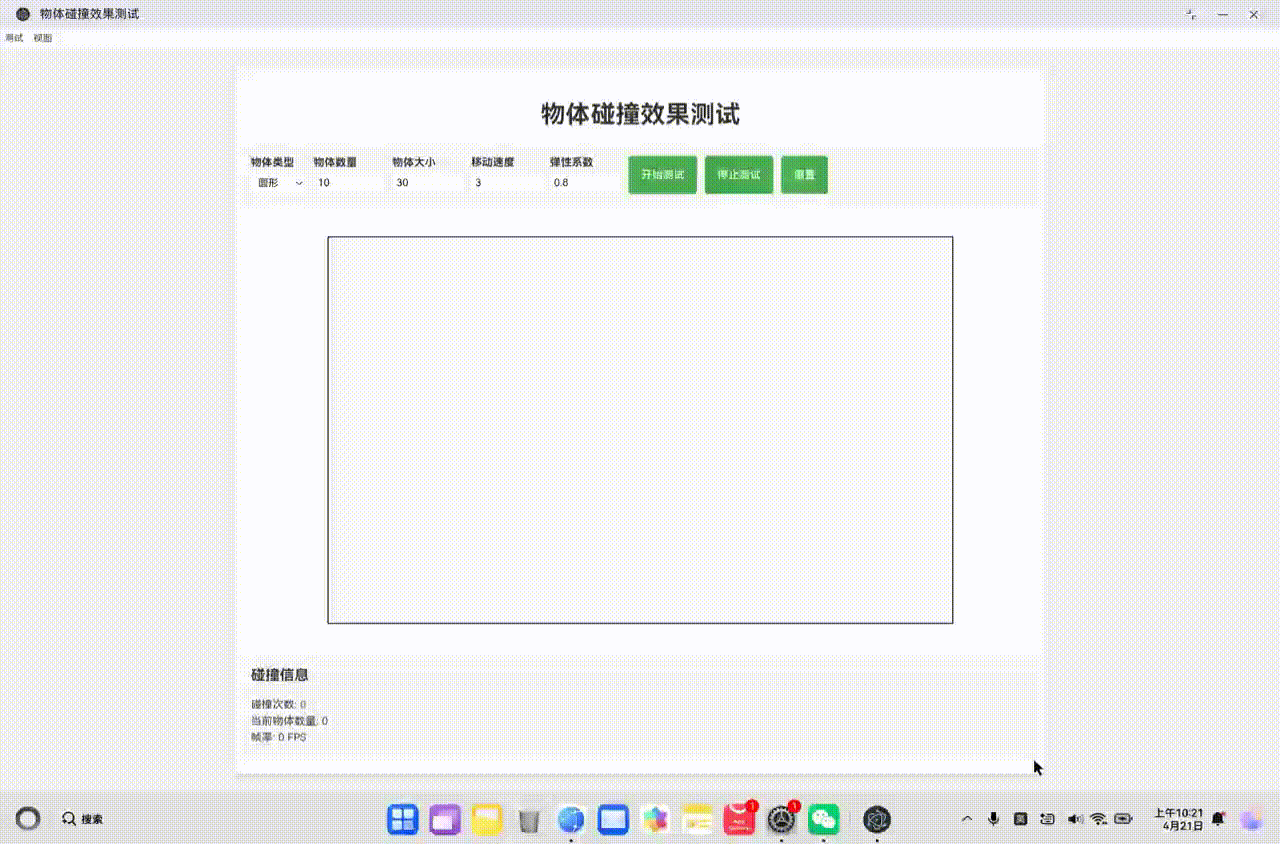Open the Electron app icon in the dock

coord(878,819)
